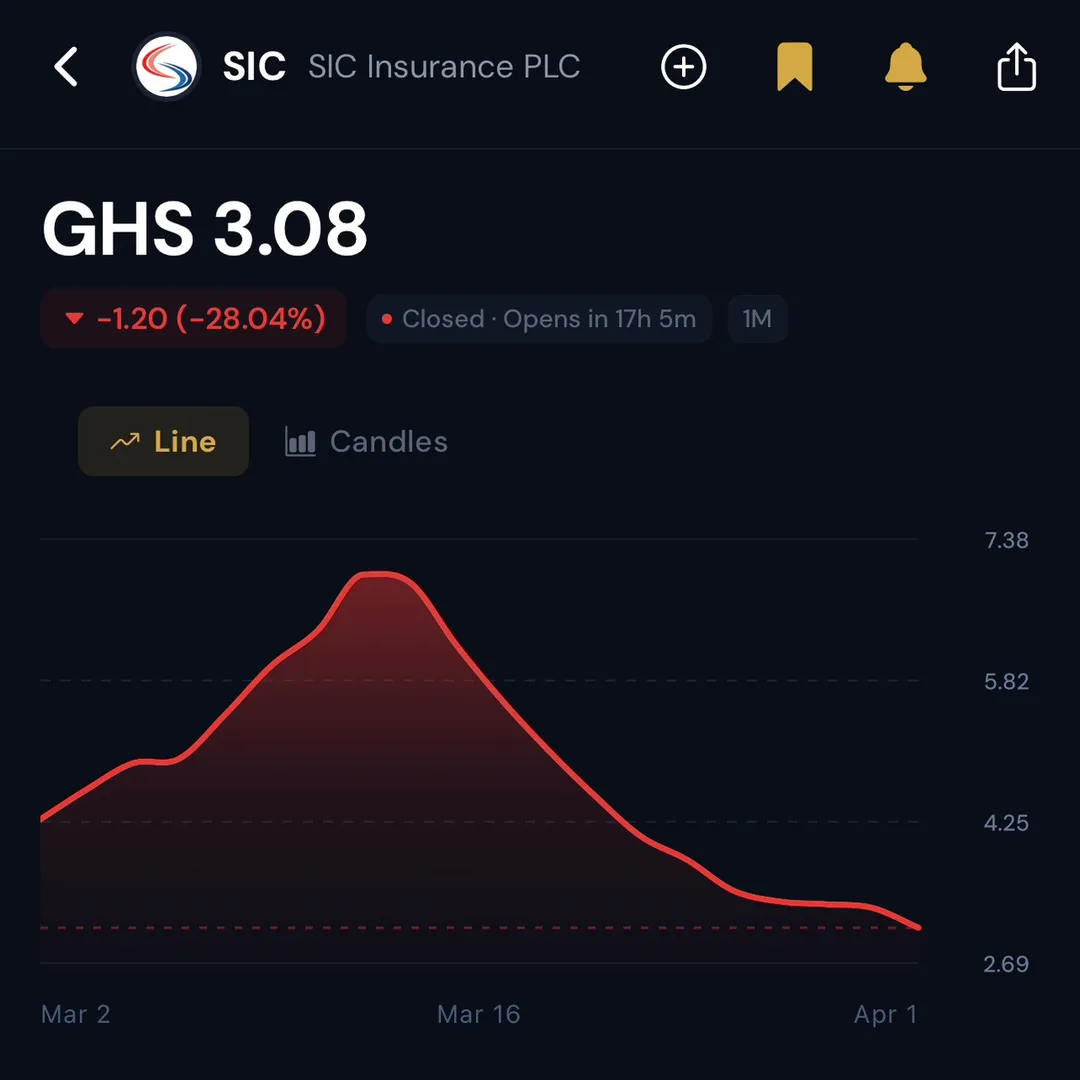Viewport: 1080px width, 1080px height.
Task: Tap the Mar 16 date label
Action: (479, 1014)
